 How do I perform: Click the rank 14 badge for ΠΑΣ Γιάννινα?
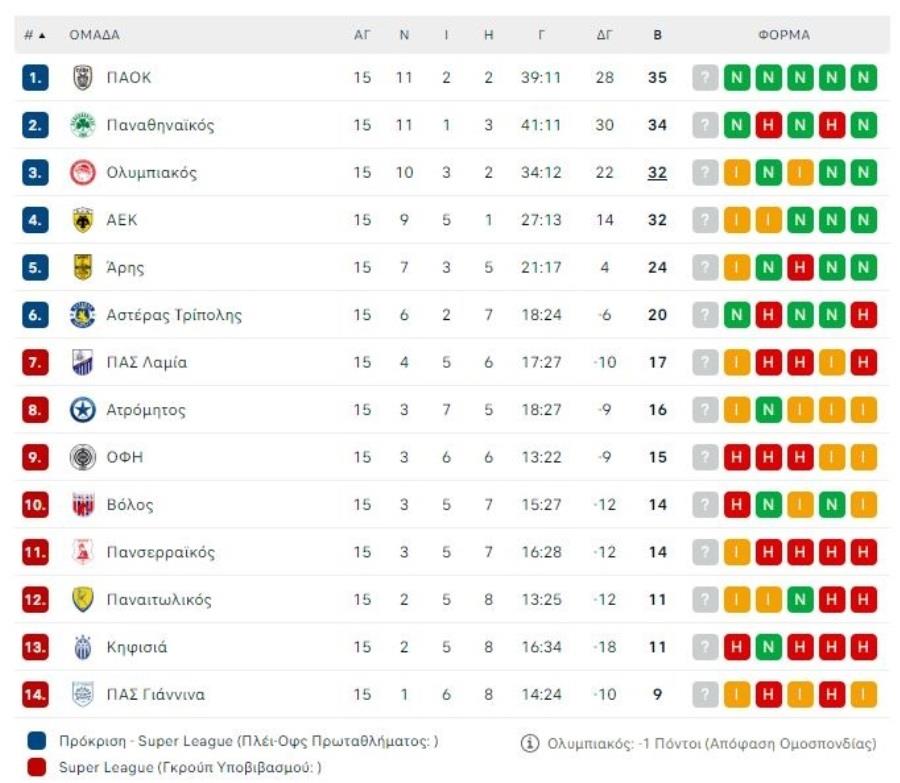pos(35,695)
